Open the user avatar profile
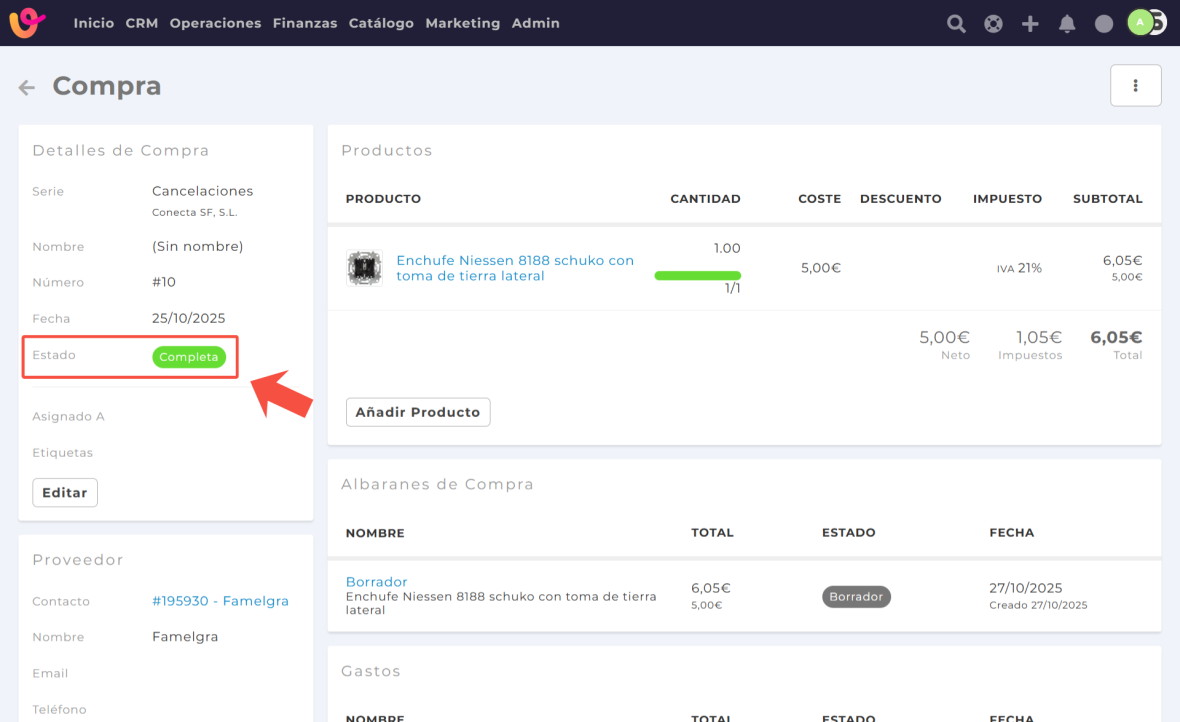The width and height of the screenshot is (1180, 722). coord(1141,22)
